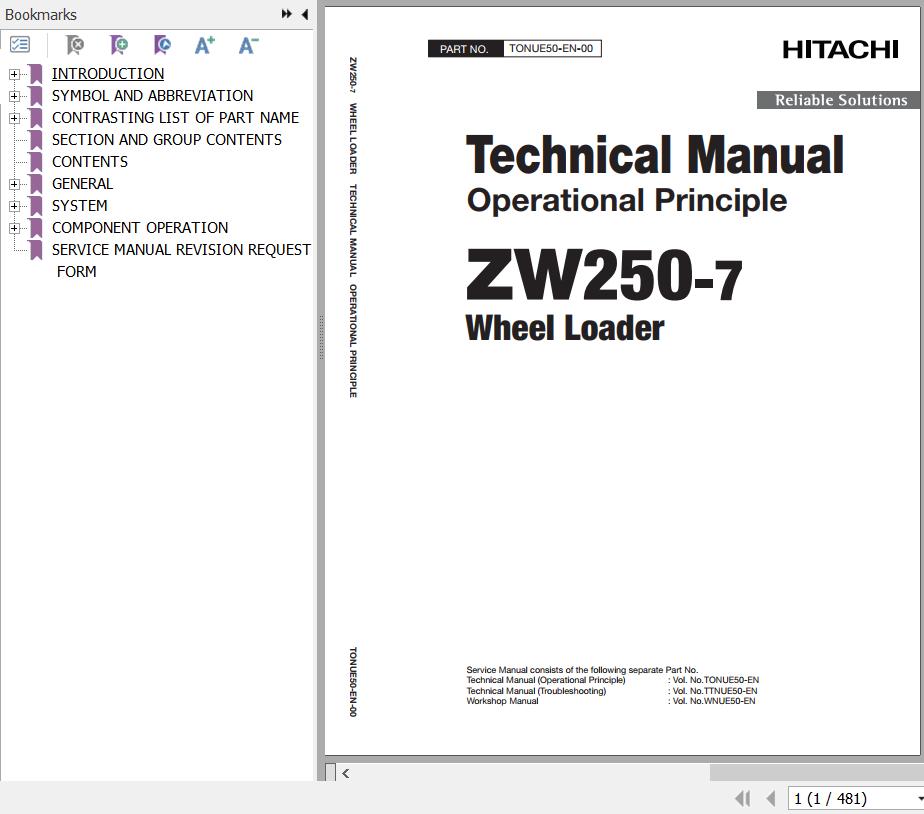Click the Vol. No.TTNUE50-EN text
The width and height of the screenshot is (924, 814).
(x=715, y=691)
